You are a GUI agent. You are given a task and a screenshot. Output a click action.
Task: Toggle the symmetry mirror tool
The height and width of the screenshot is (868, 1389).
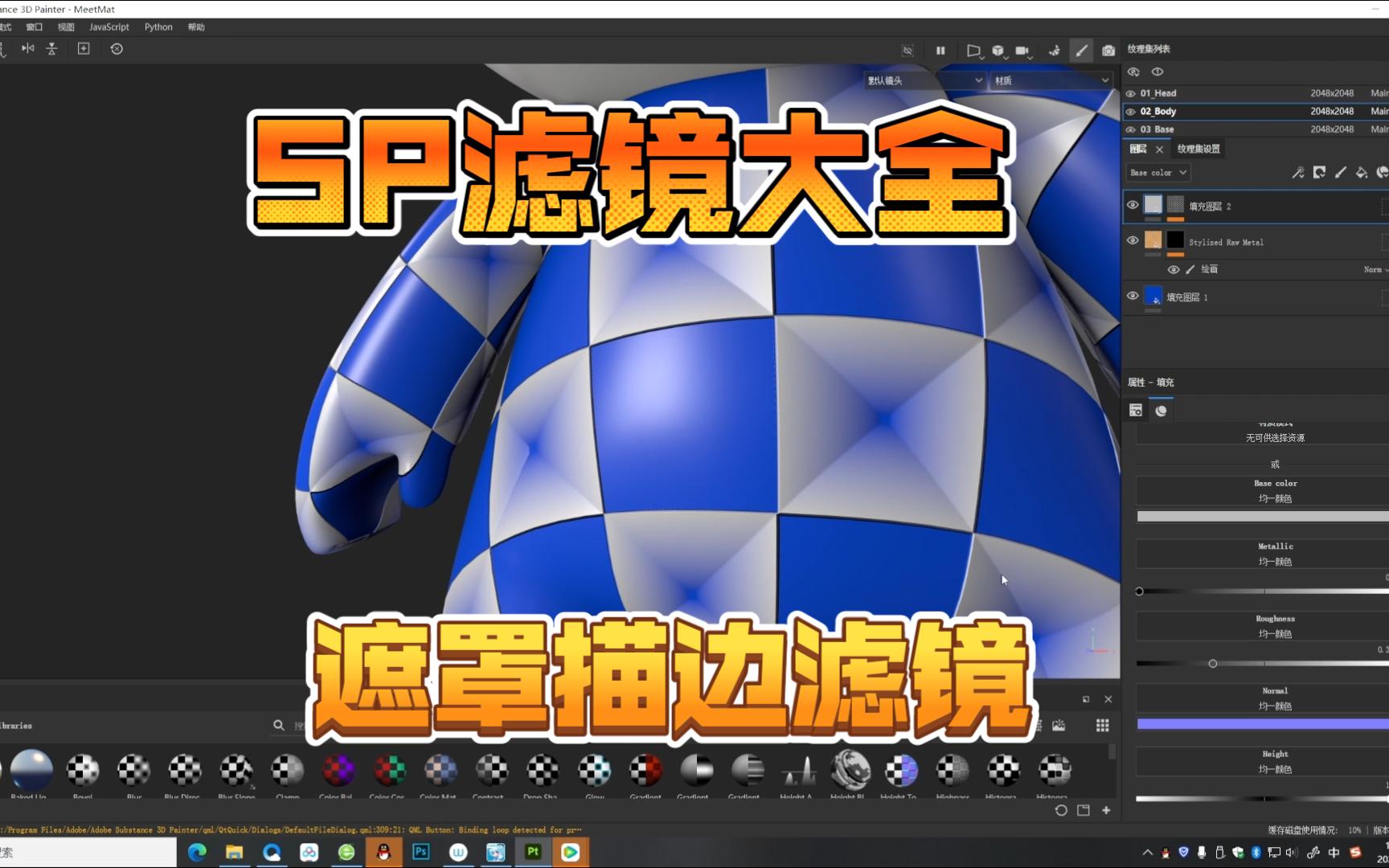[x=28, y=49]
